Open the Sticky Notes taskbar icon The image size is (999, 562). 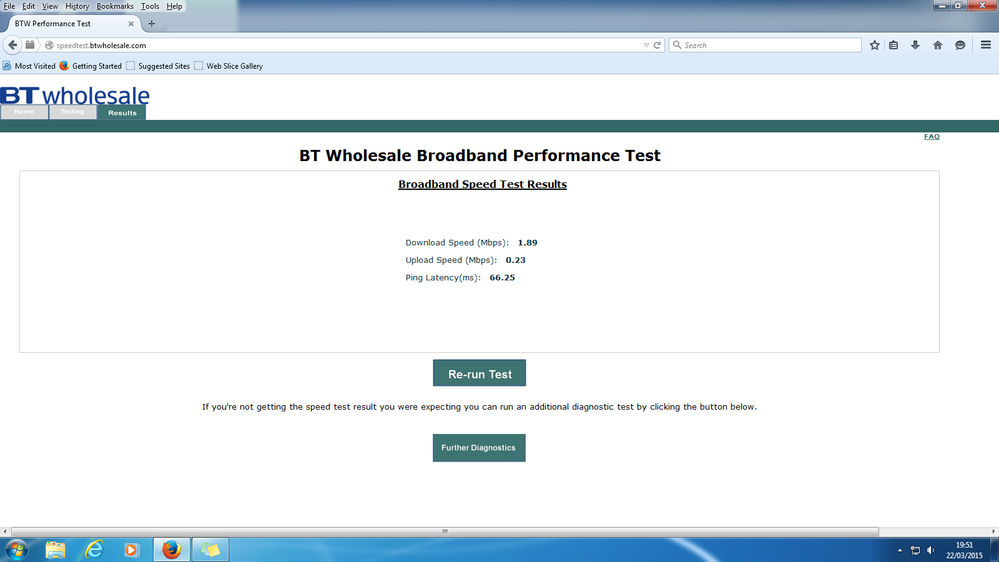[210, 549]
